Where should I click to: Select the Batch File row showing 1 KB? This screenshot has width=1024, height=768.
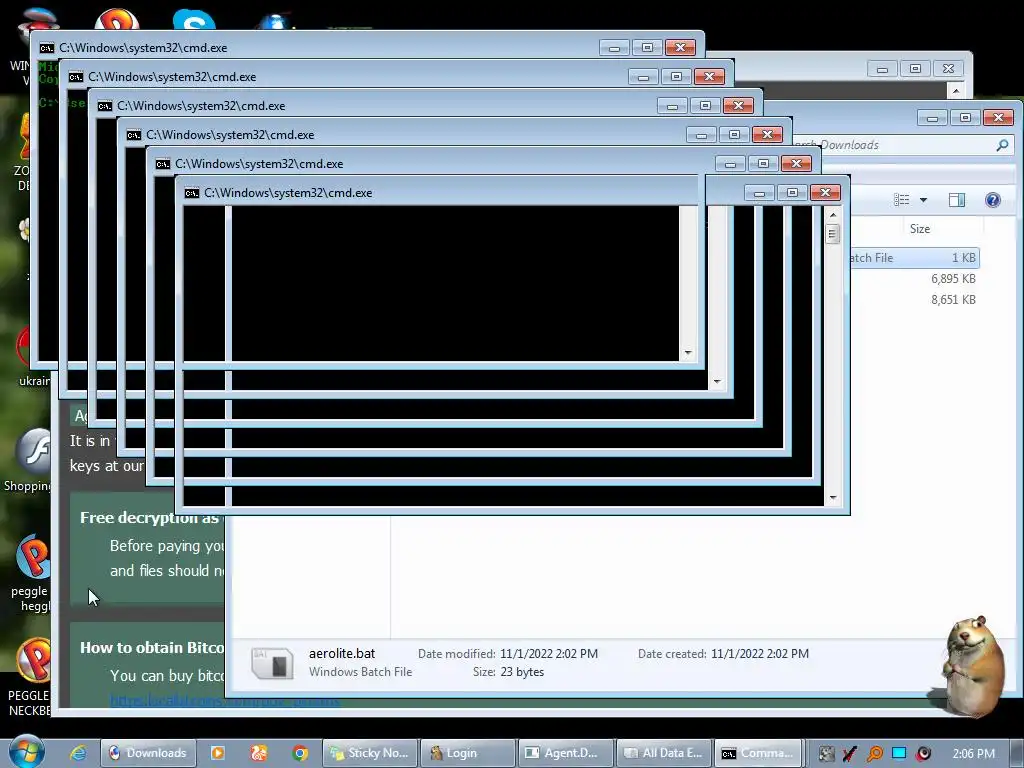click(x=914, y=258)
